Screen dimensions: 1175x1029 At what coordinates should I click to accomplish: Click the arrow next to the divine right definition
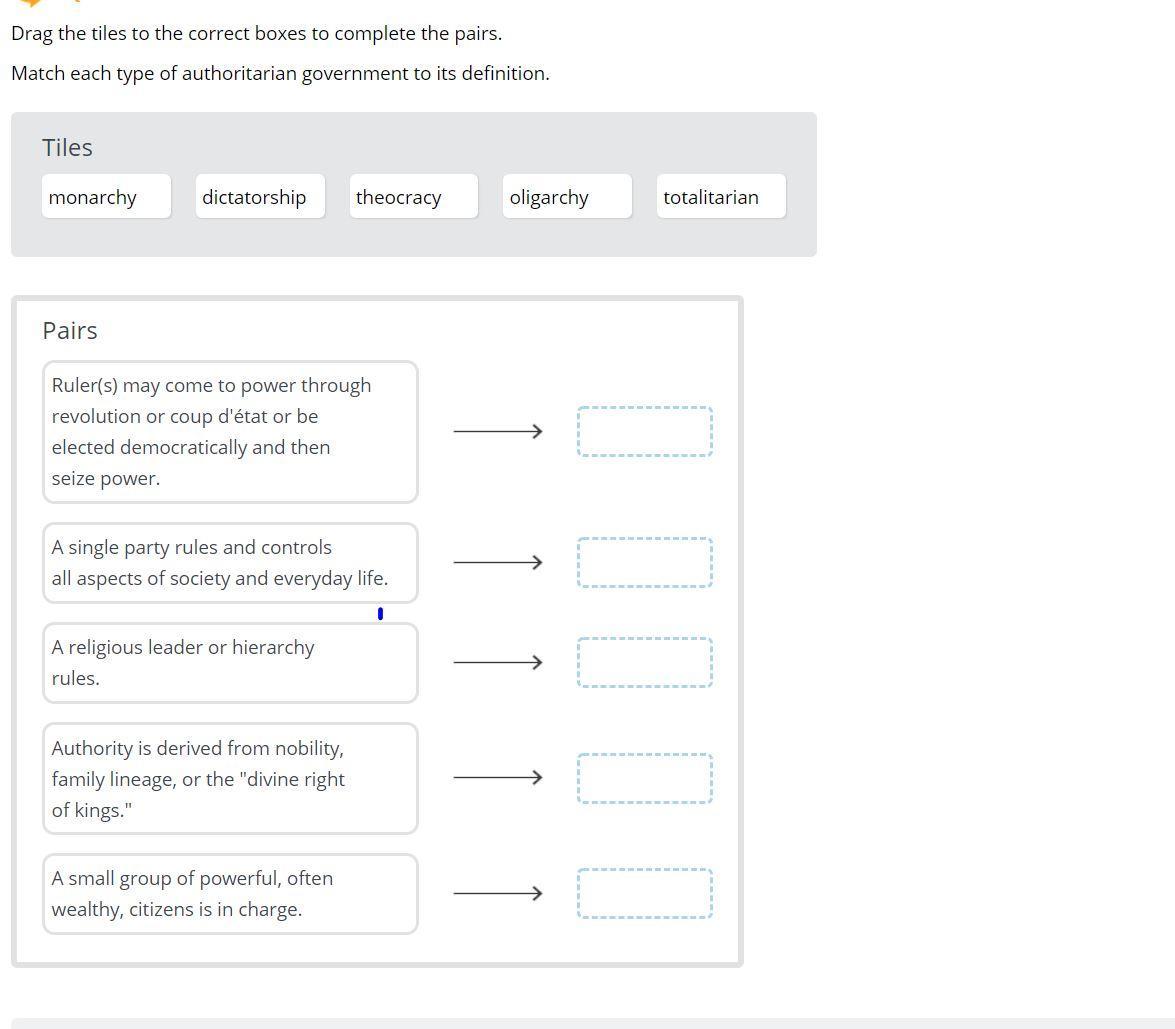[498, 777]
